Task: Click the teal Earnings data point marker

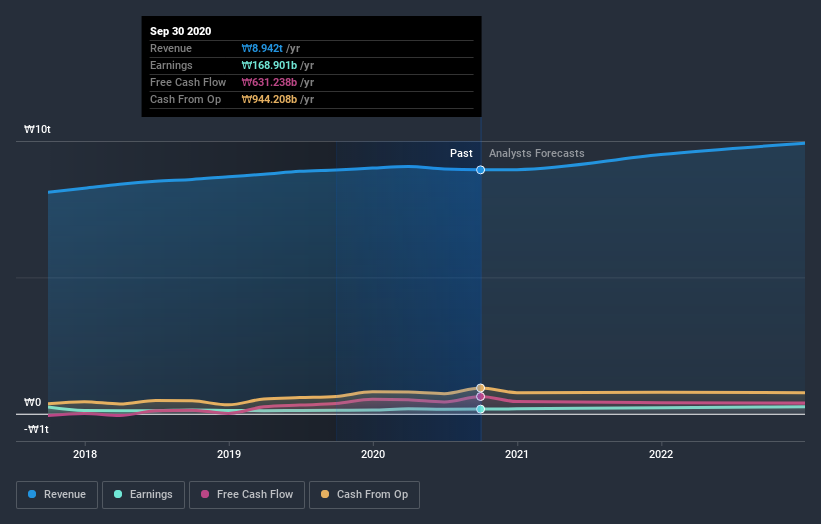Action: pos(480,409)
